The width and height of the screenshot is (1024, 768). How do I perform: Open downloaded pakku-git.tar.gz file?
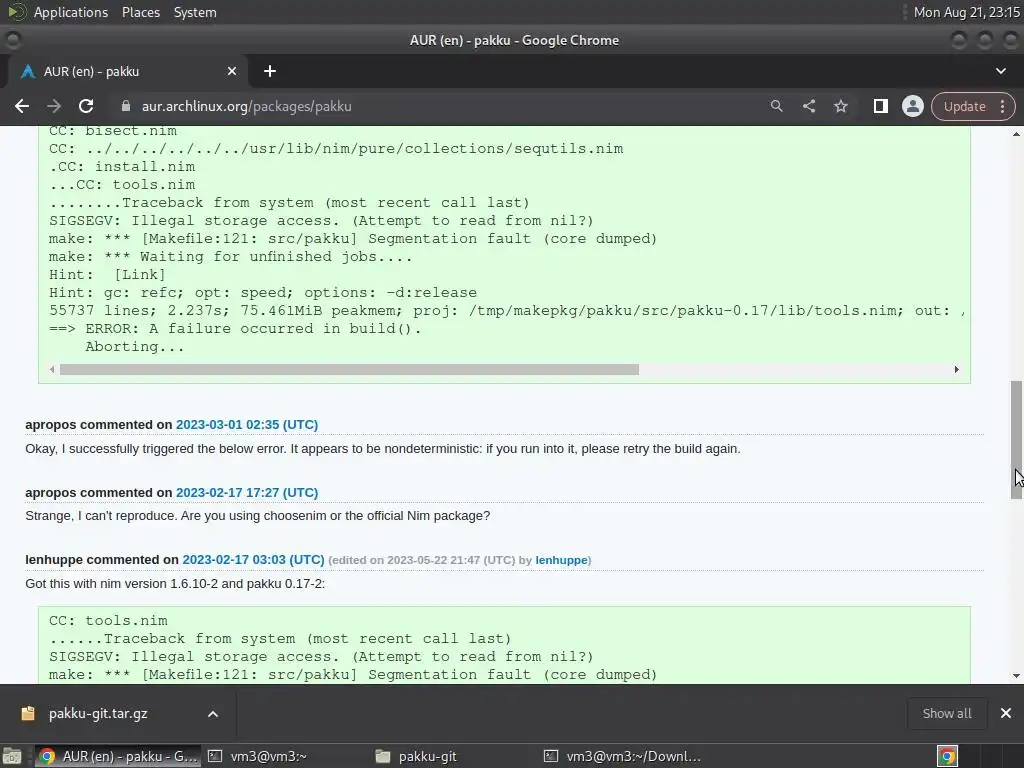(x=98, y=714)
